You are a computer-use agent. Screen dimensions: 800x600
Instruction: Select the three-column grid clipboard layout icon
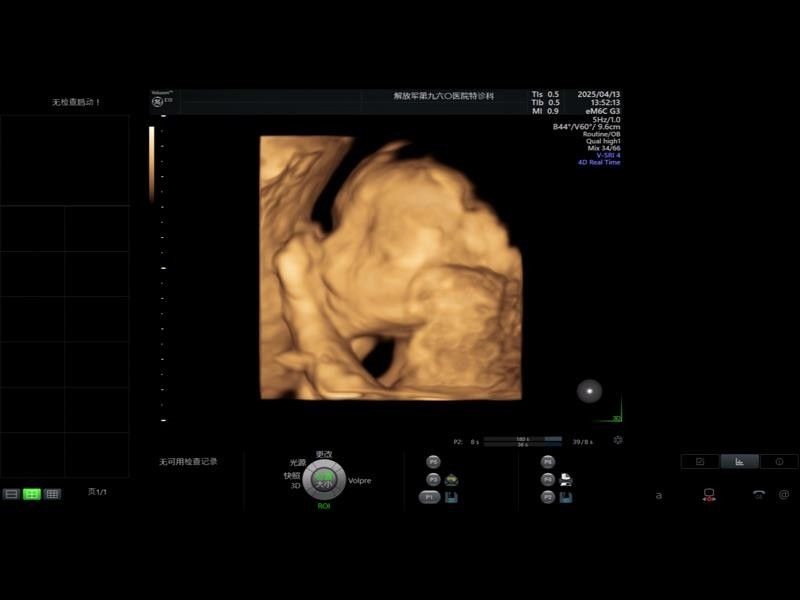(52, 494)
